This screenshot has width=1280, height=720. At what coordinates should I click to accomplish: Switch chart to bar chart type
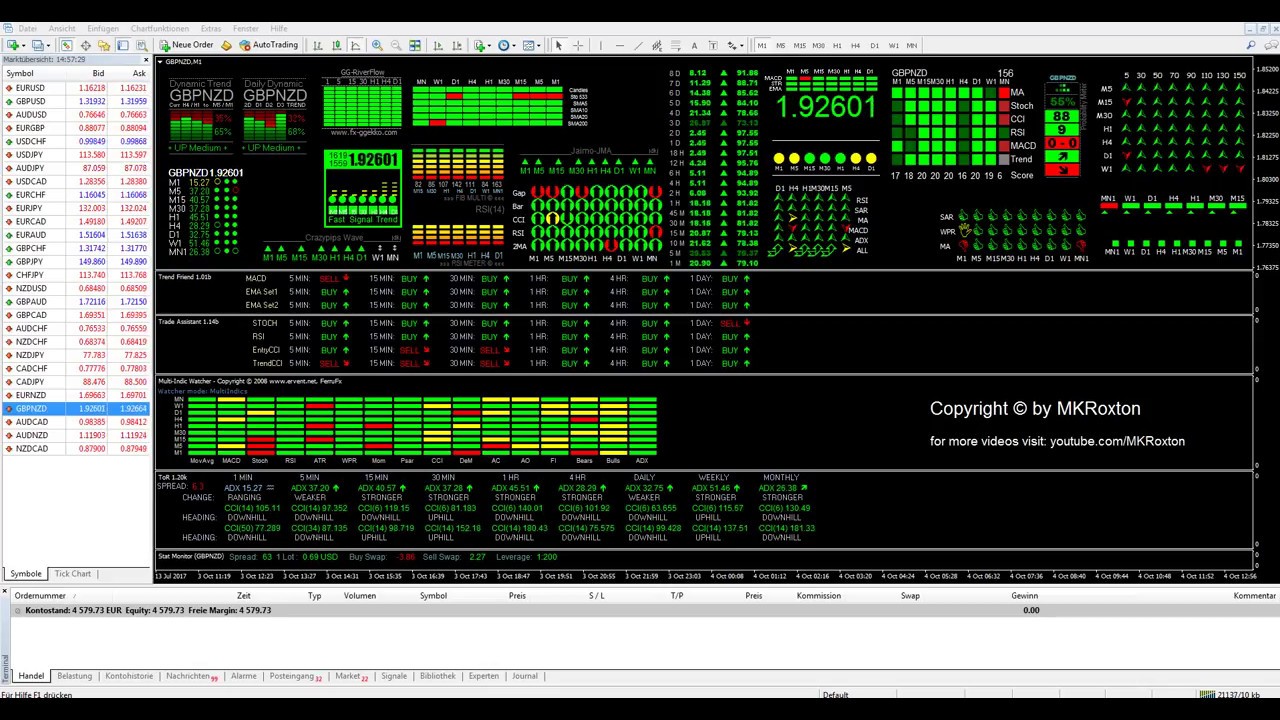tap(317, 45)
